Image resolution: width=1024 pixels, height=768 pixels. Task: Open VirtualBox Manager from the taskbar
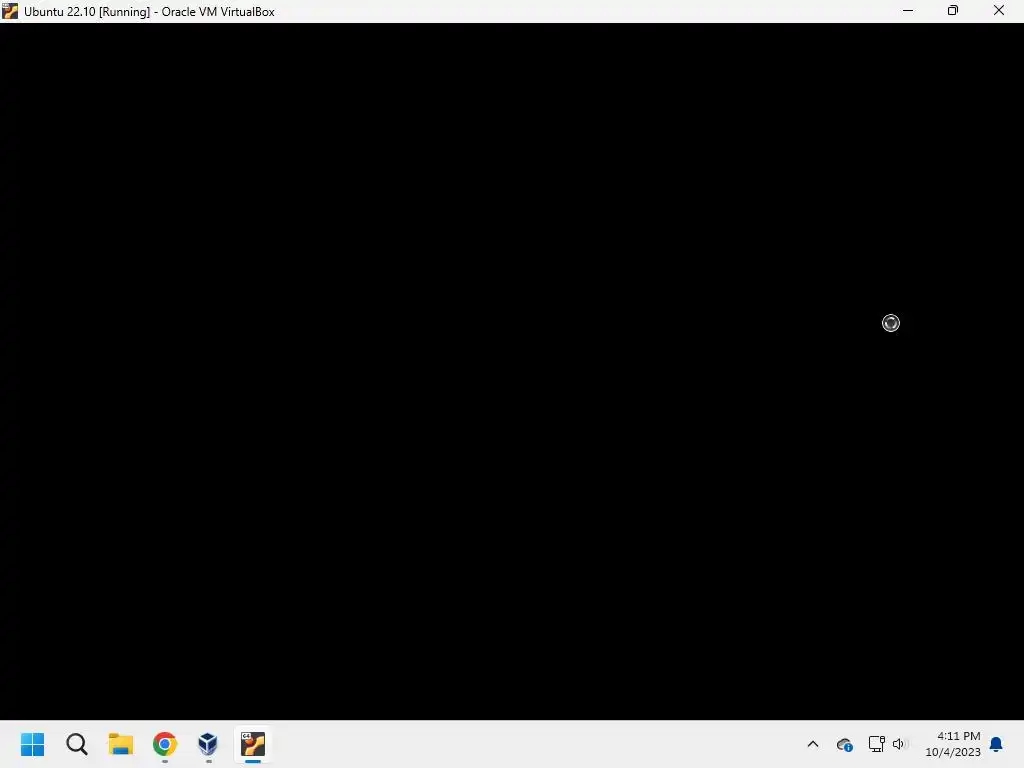click(208, 744)
